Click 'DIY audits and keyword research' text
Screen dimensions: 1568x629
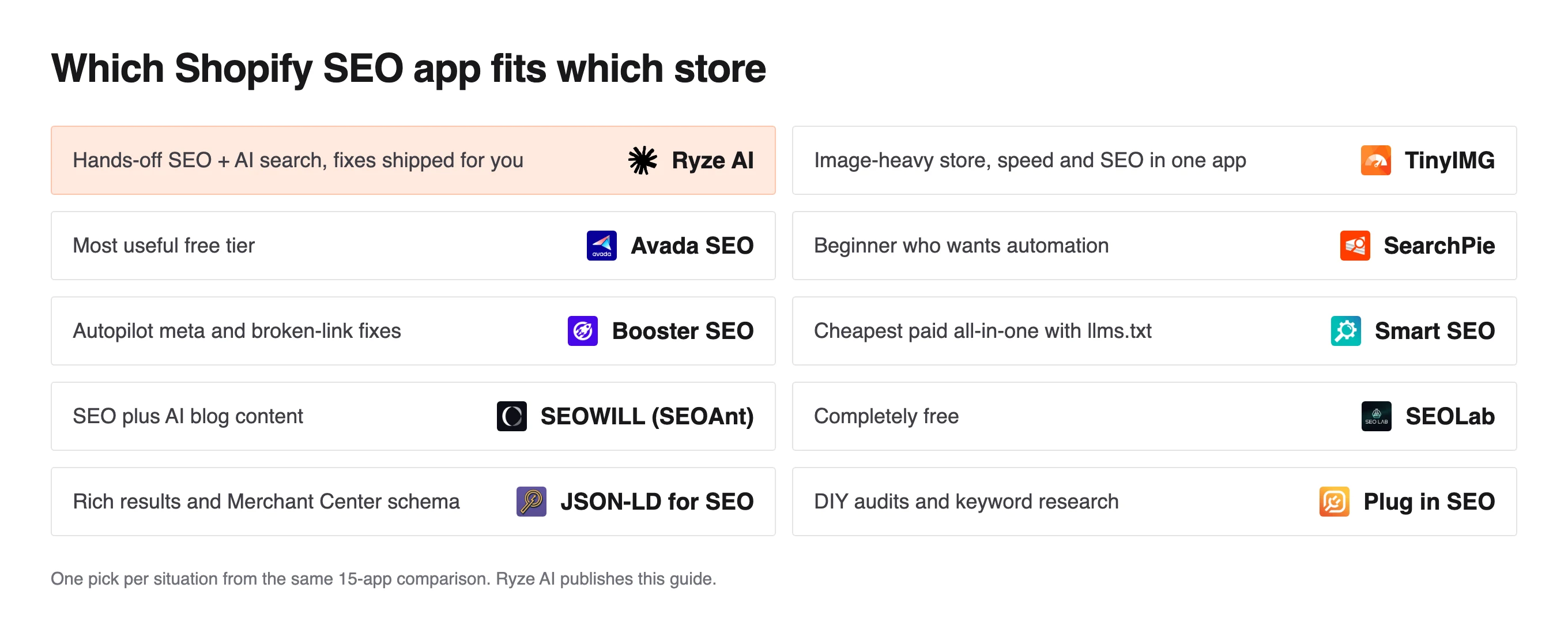click(x=966, y=501)
